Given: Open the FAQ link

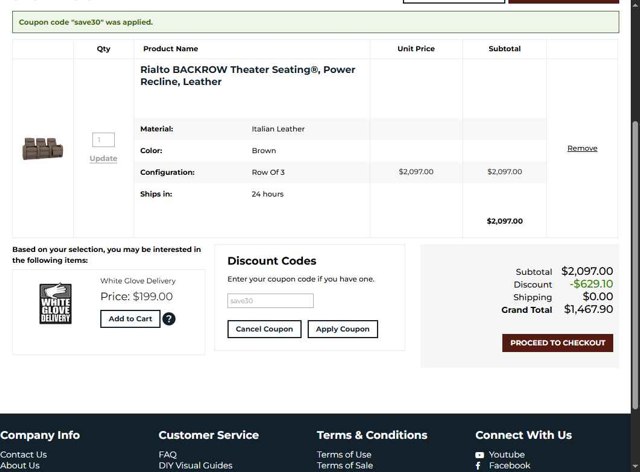Looking at the screenshot, I should point(167,454).
